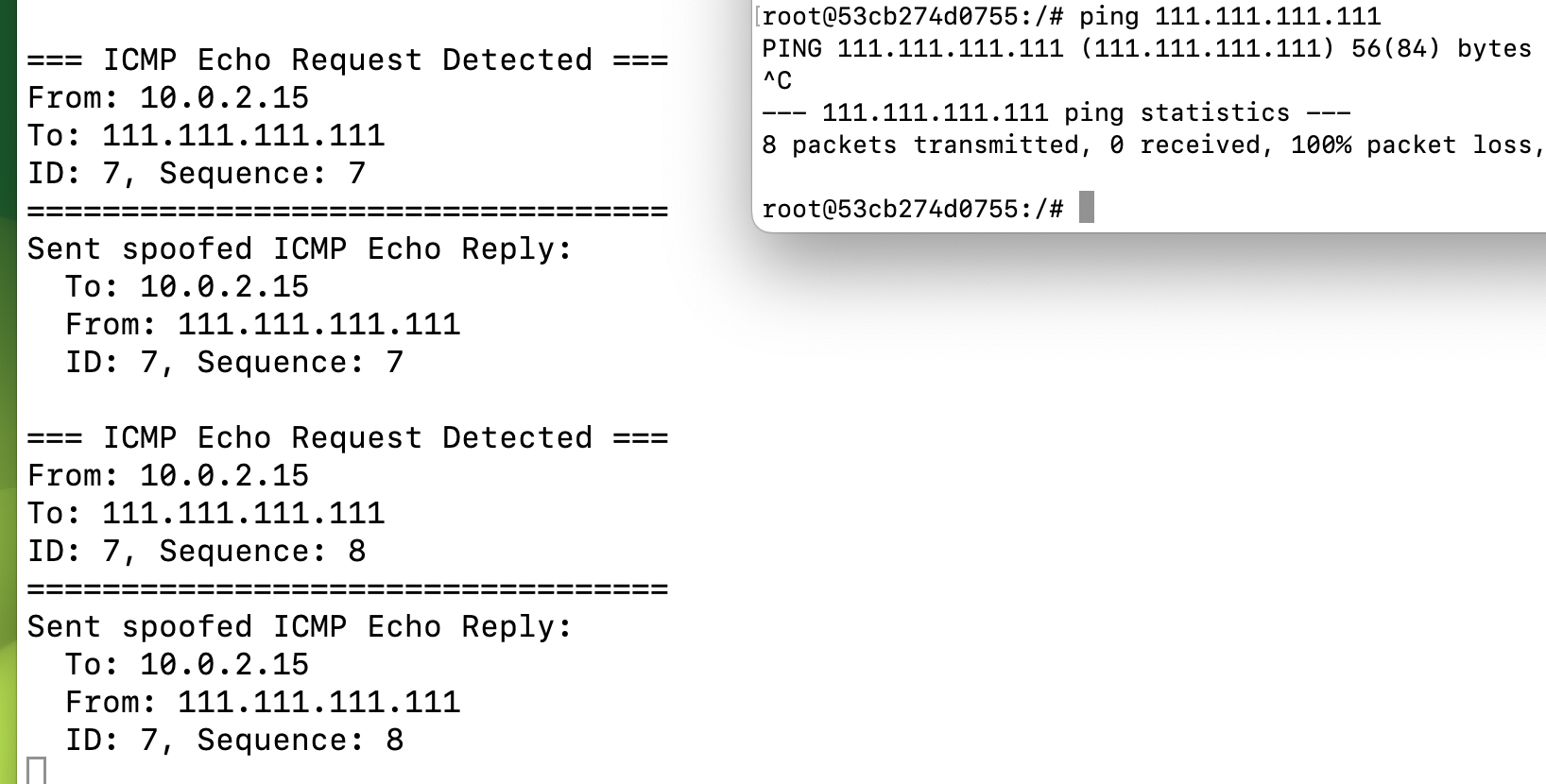The image size is (1546, 784).
Task: Click the indented "ID: 7, Sequence: 8" reply line
Action: pyautogui.click(x=233, y=740)
